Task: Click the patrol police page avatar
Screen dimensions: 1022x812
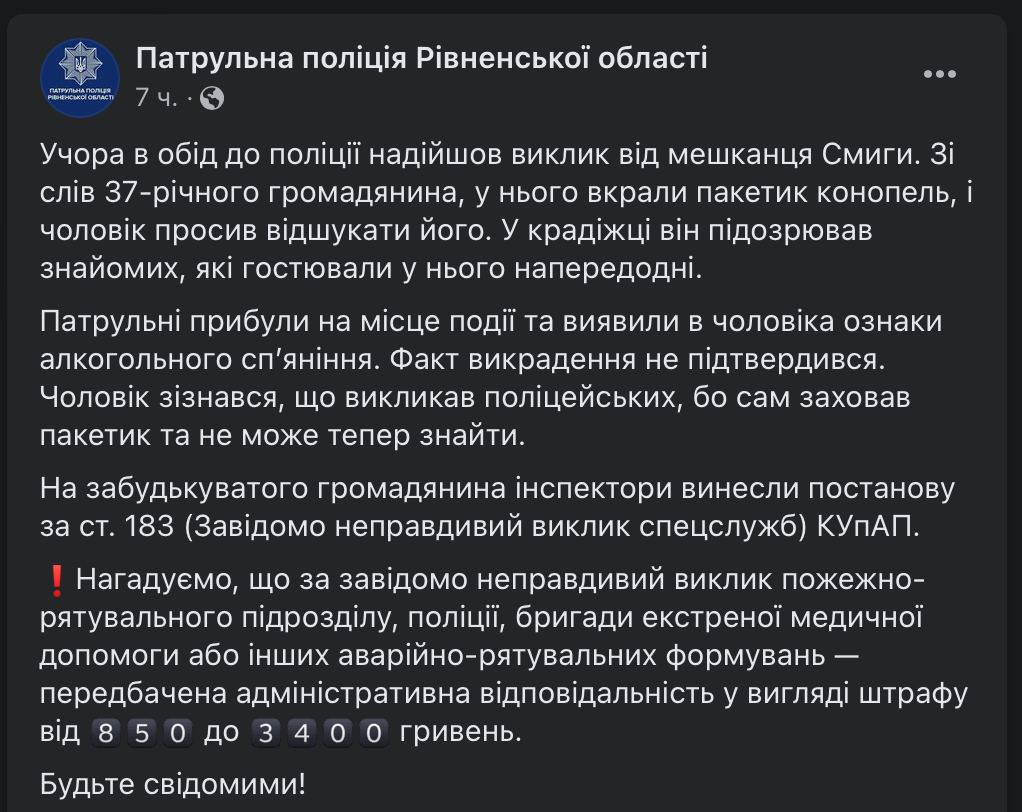Action: coord(80,78)
